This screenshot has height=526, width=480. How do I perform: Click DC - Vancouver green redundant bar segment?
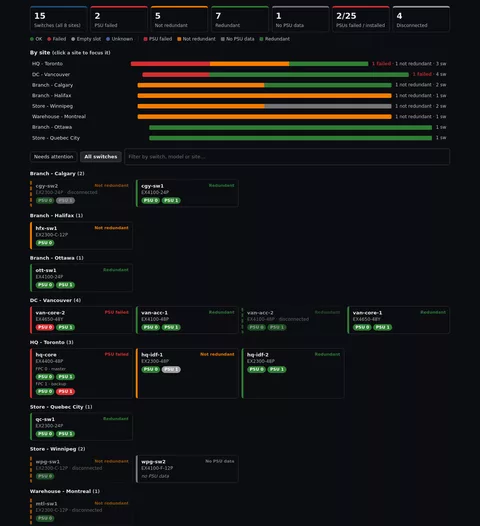pyautogui.click(x=309, y=74)
